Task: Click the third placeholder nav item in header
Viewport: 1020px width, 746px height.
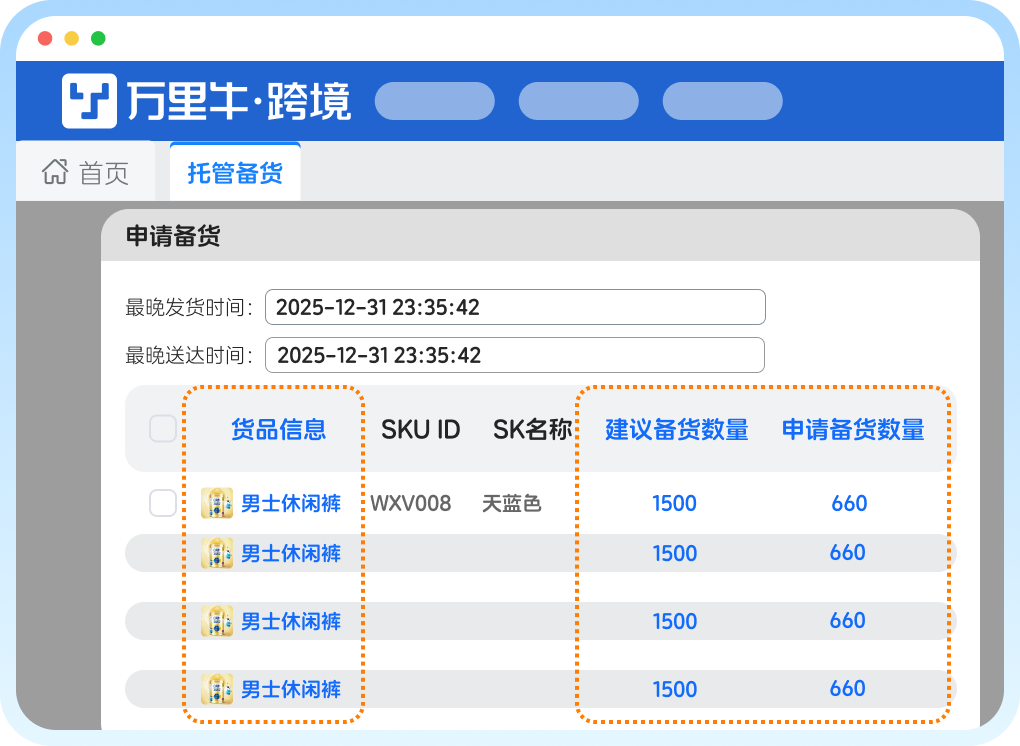Action: 722,101
